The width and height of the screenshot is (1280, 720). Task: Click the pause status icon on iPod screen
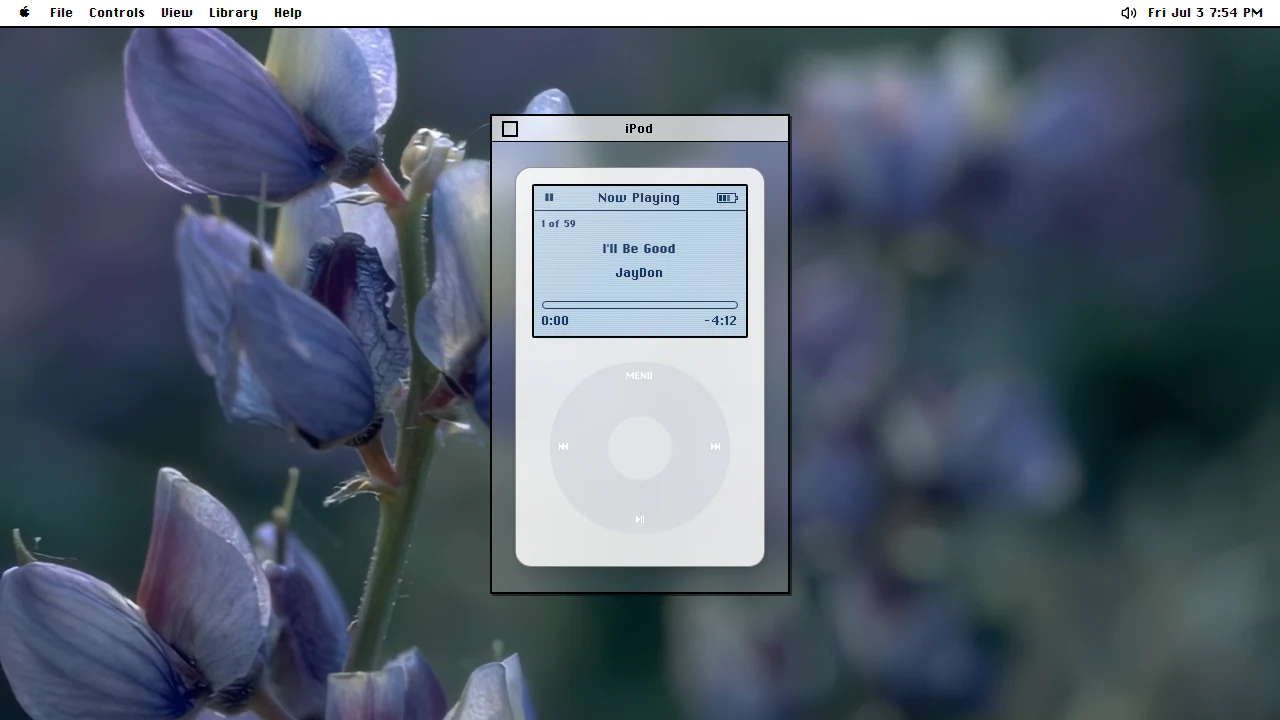coord(549,198)
